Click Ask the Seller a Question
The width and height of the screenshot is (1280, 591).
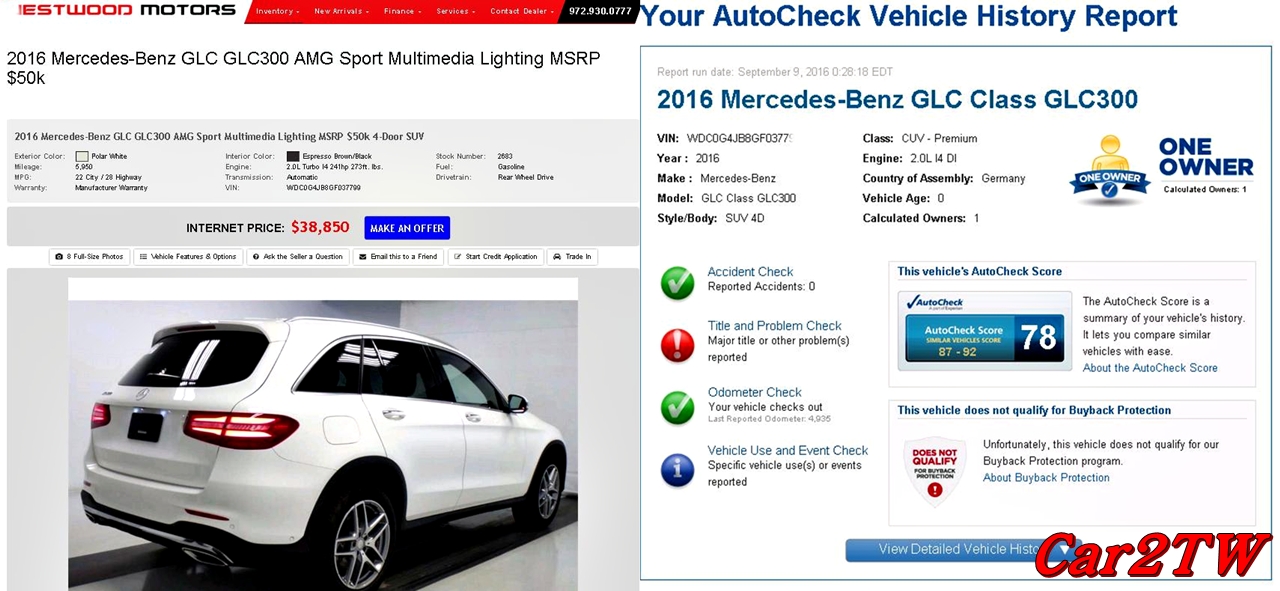298,257
